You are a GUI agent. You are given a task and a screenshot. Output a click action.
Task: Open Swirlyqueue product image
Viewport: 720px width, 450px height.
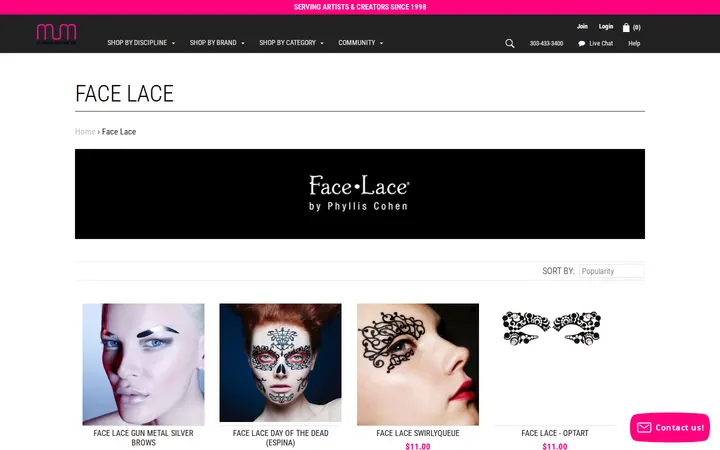pos(418,364)
